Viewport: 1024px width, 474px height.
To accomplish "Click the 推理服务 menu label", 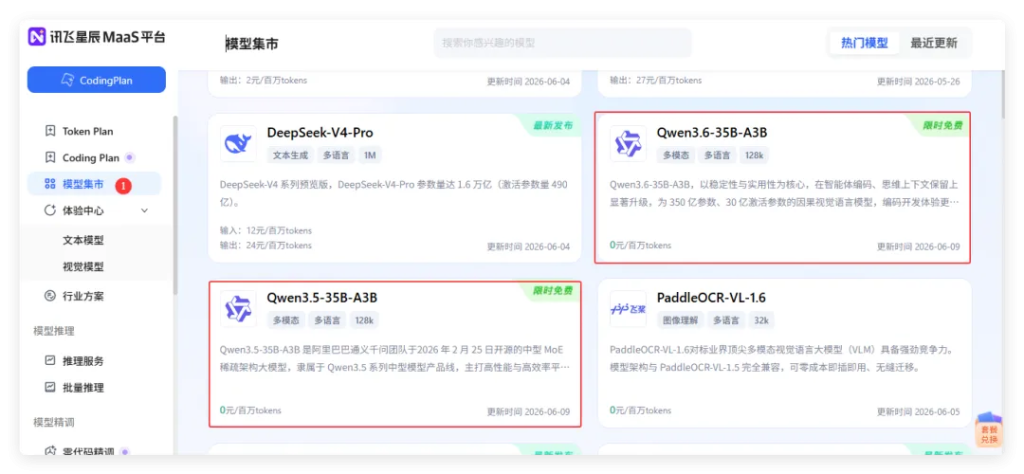I will [x=83, y=360].
